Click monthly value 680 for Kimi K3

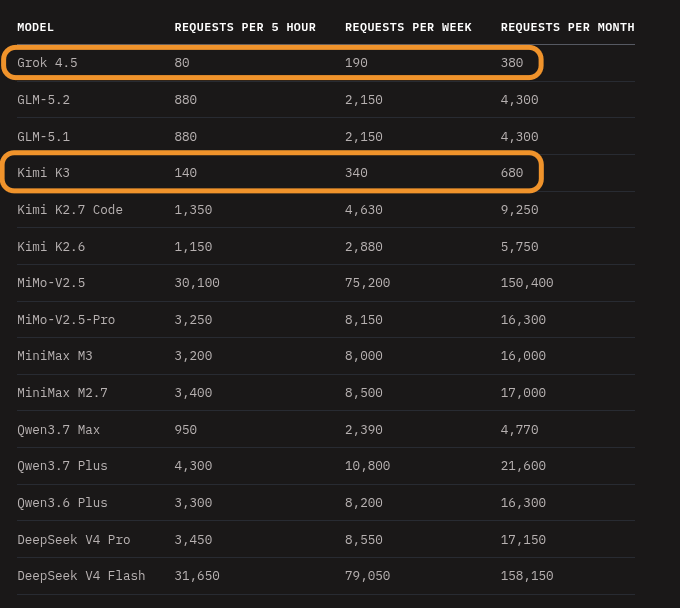click(512, 173)
